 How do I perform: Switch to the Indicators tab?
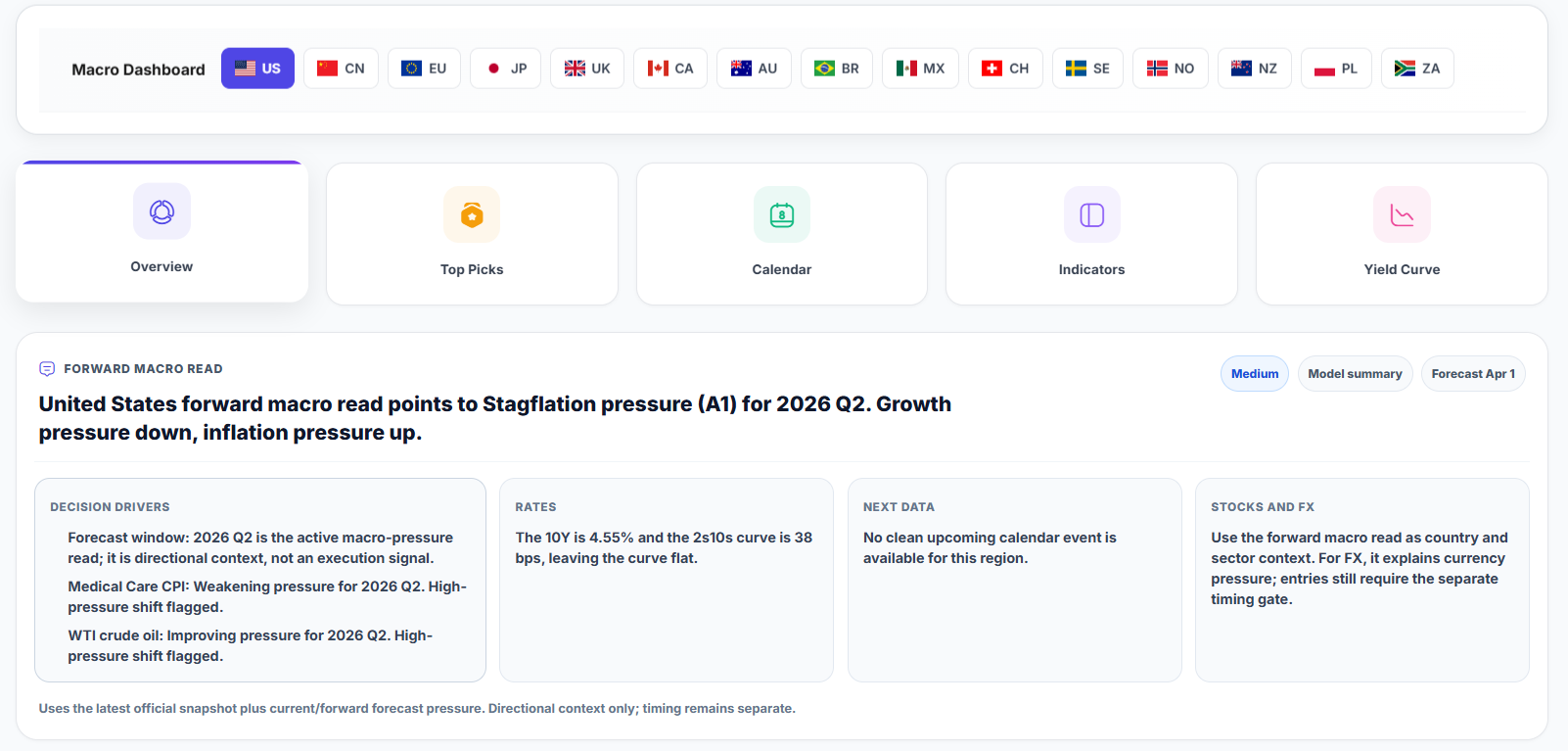click(x=1091, y=234)
